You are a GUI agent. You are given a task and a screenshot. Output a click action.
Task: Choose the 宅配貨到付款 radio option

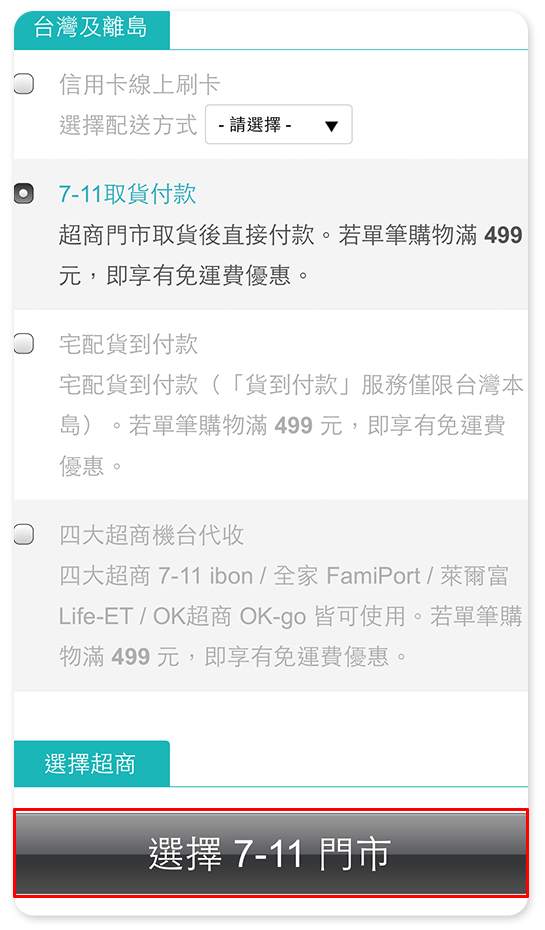(24, 343)
